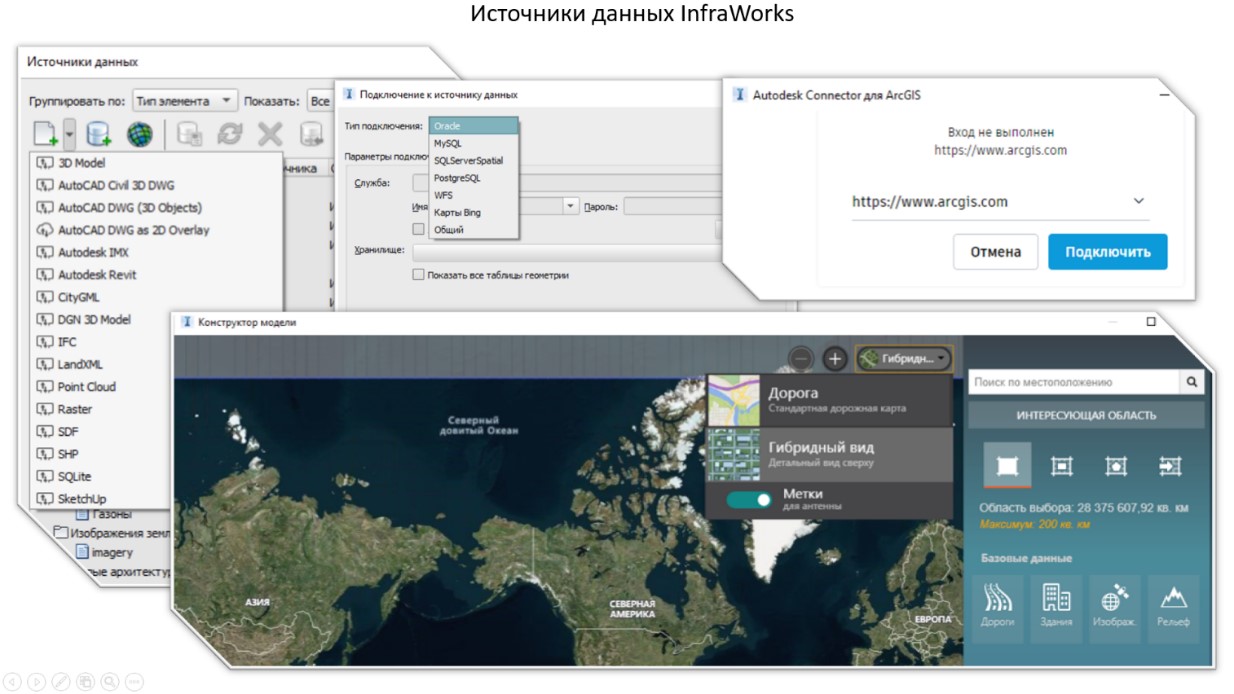The height and width of the screenshot is (694, 1234).
Task: Click the globe web data source icon
Action: click(x=139, y=134)
